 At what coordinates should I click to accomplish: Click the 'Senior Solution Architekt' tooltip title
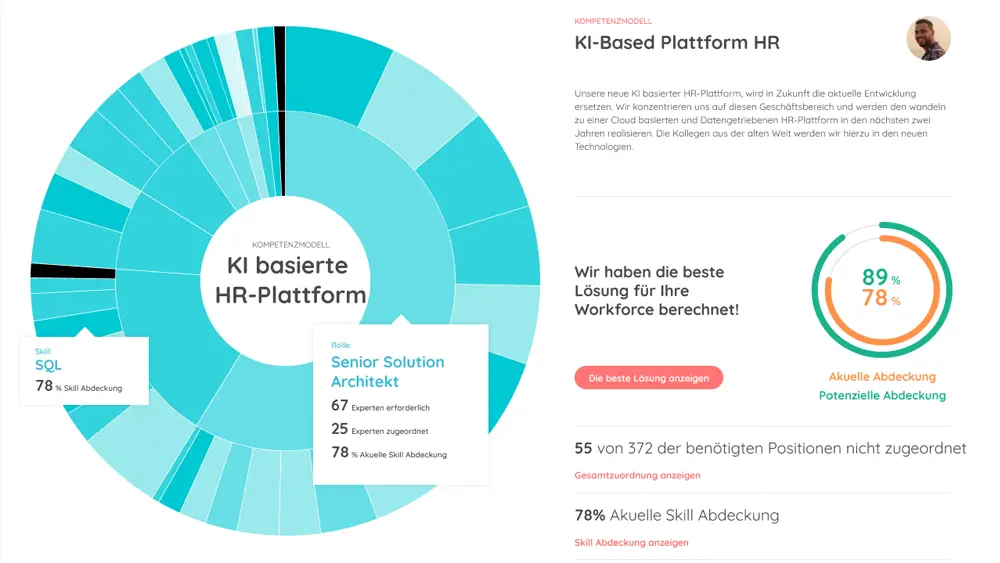387,371
